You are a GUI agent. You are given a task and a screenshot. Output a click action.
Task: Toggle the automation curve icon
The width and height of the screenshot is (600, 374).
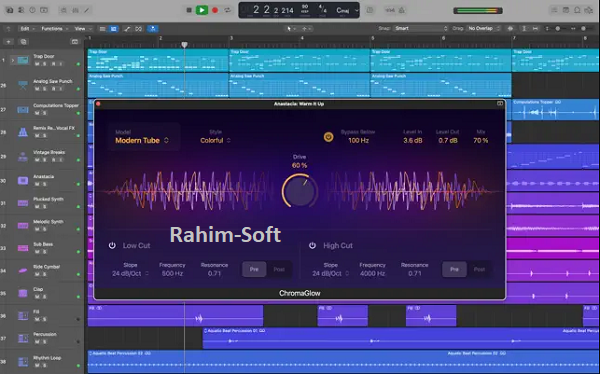[x=127, y=29]
